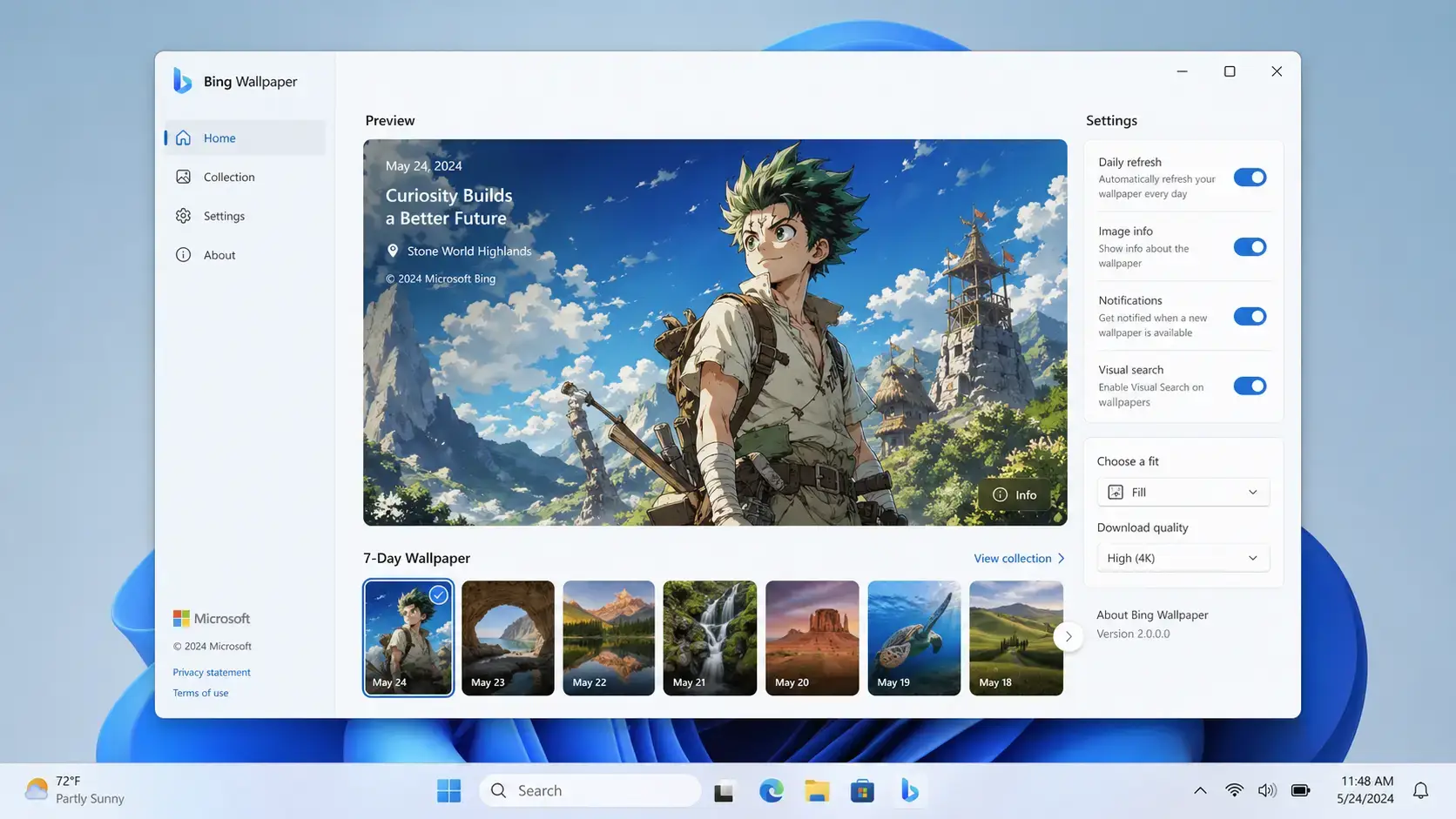The width and height of the screenshot is (1456, 819).
Task: Open File Explorer from taskbar
Action: tap(817, 790)
